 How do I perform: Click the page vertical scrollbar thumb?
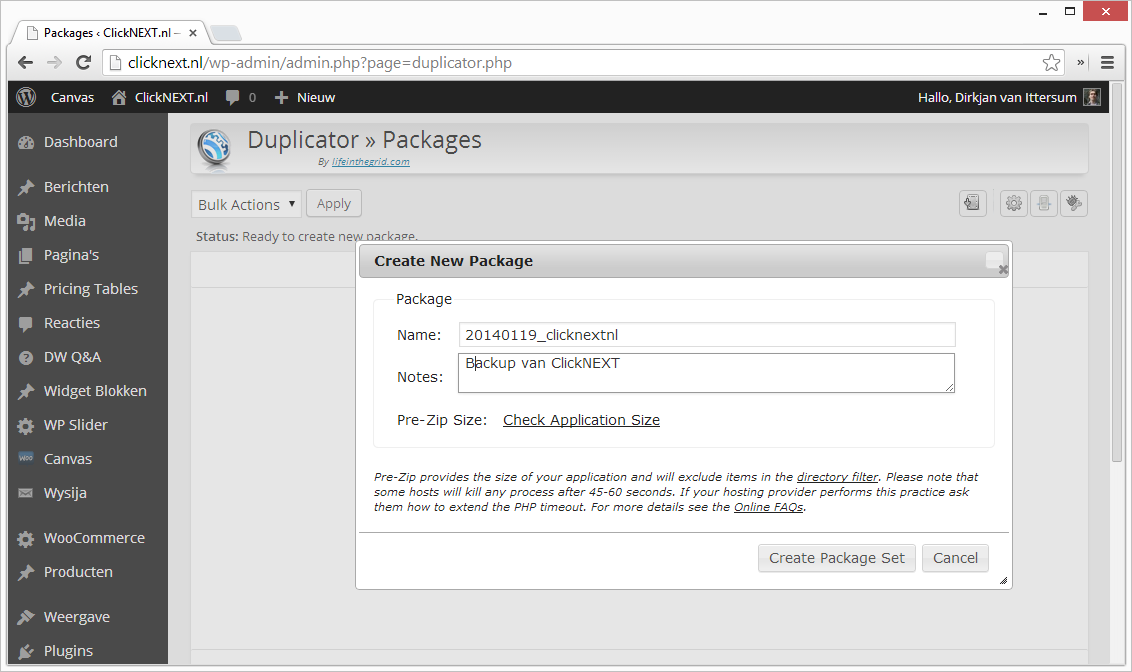(1117, 274)
